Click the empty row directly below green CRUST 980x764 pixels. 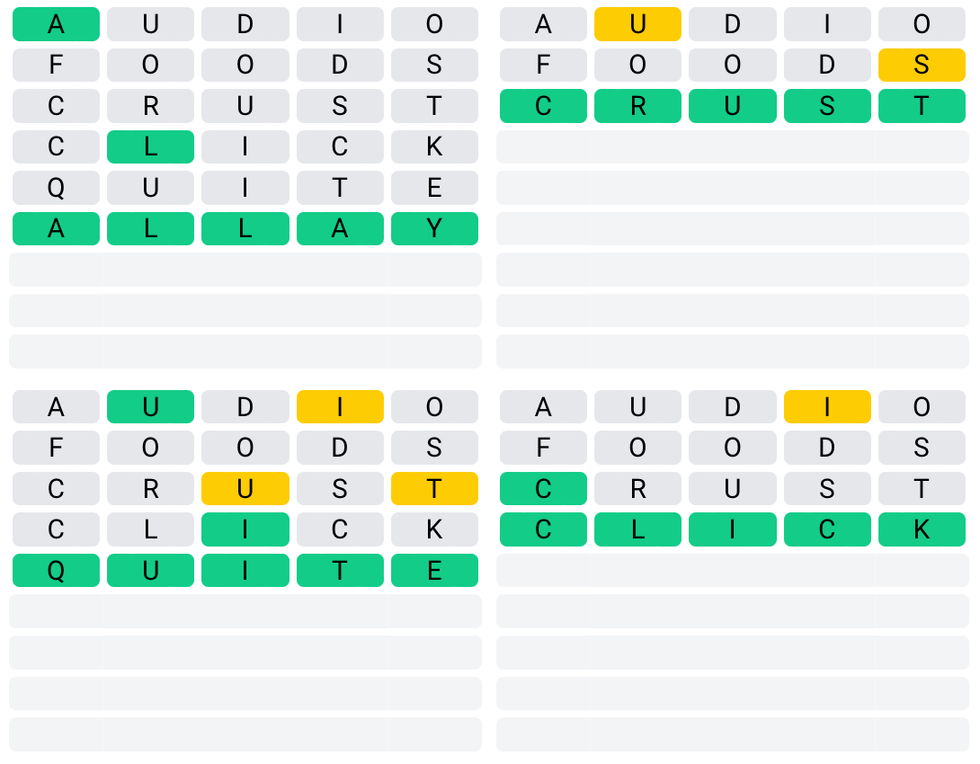[732, 147]
